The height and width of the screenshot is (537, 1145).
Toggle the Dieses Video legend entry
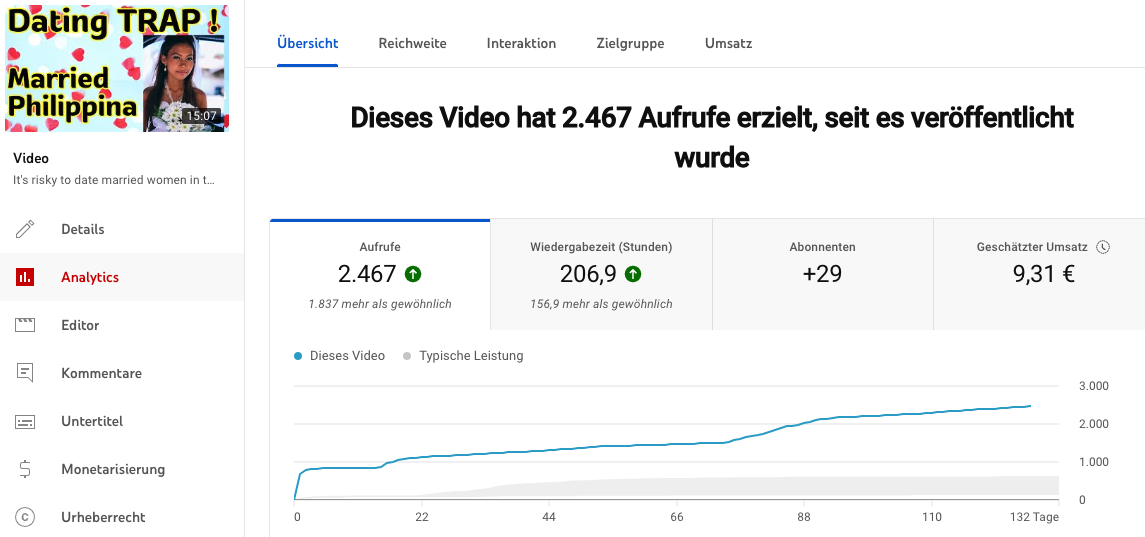pyautogui.click(x=340, y=355)
